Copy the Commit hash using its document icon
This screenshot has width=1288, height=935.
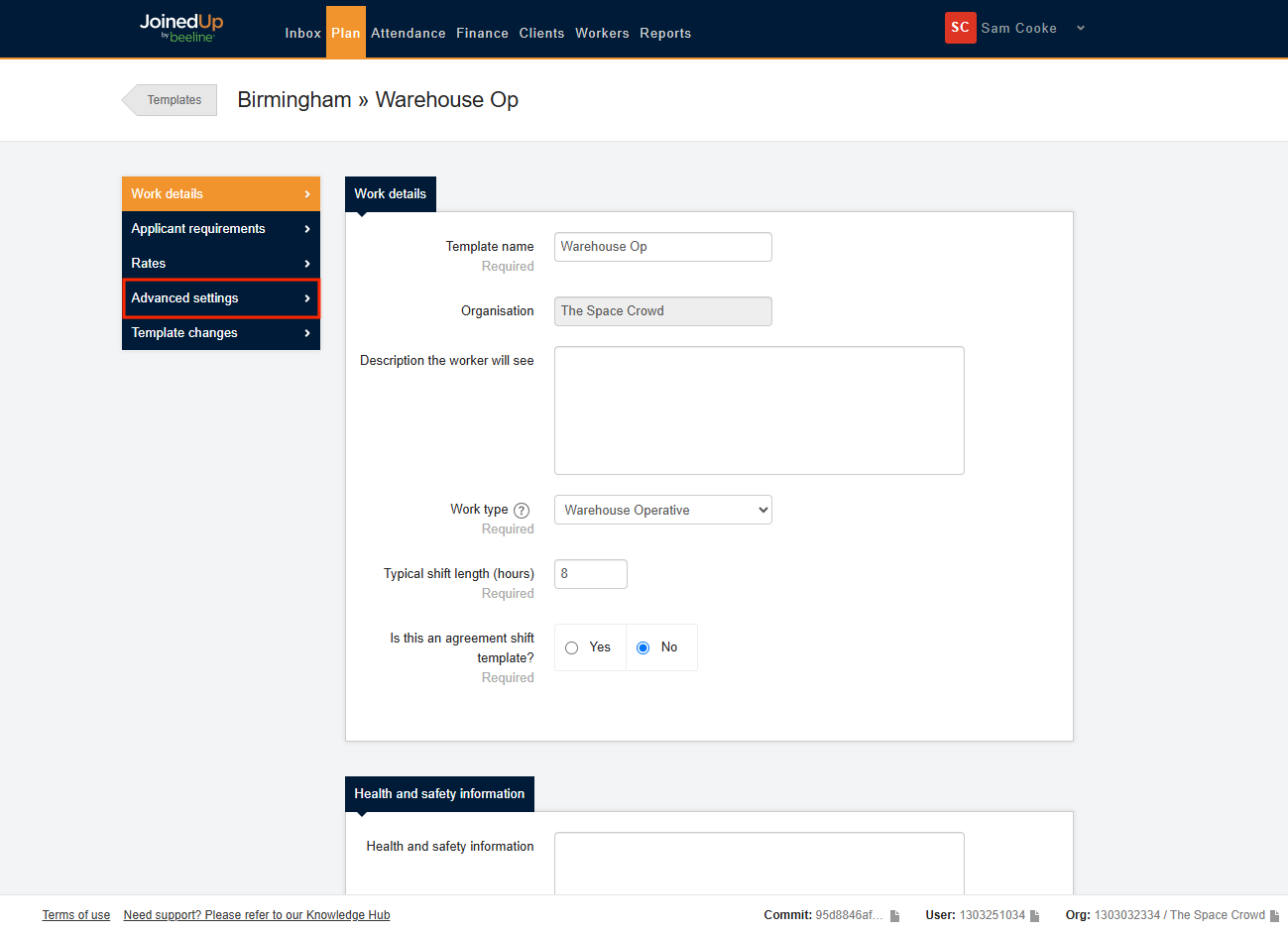(894, 916)
